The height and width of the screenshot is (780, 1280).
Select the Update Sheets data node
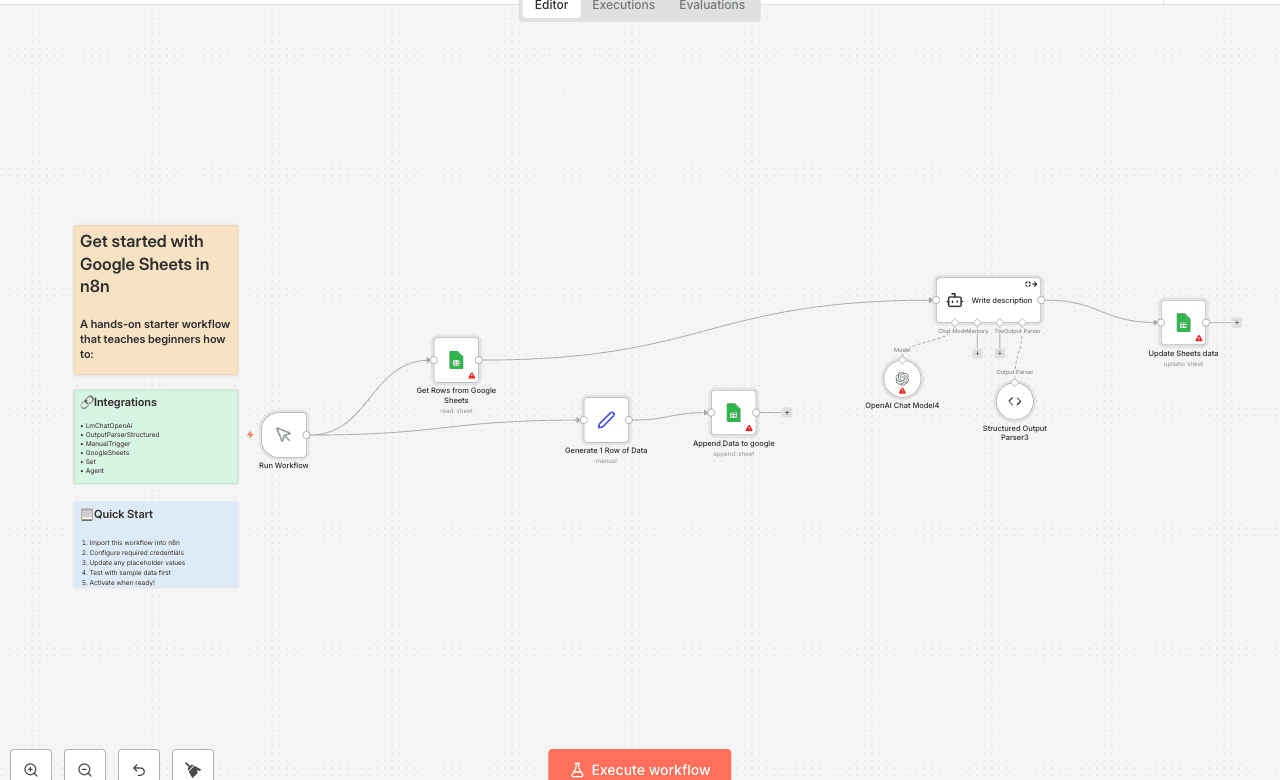point(1183,322)
